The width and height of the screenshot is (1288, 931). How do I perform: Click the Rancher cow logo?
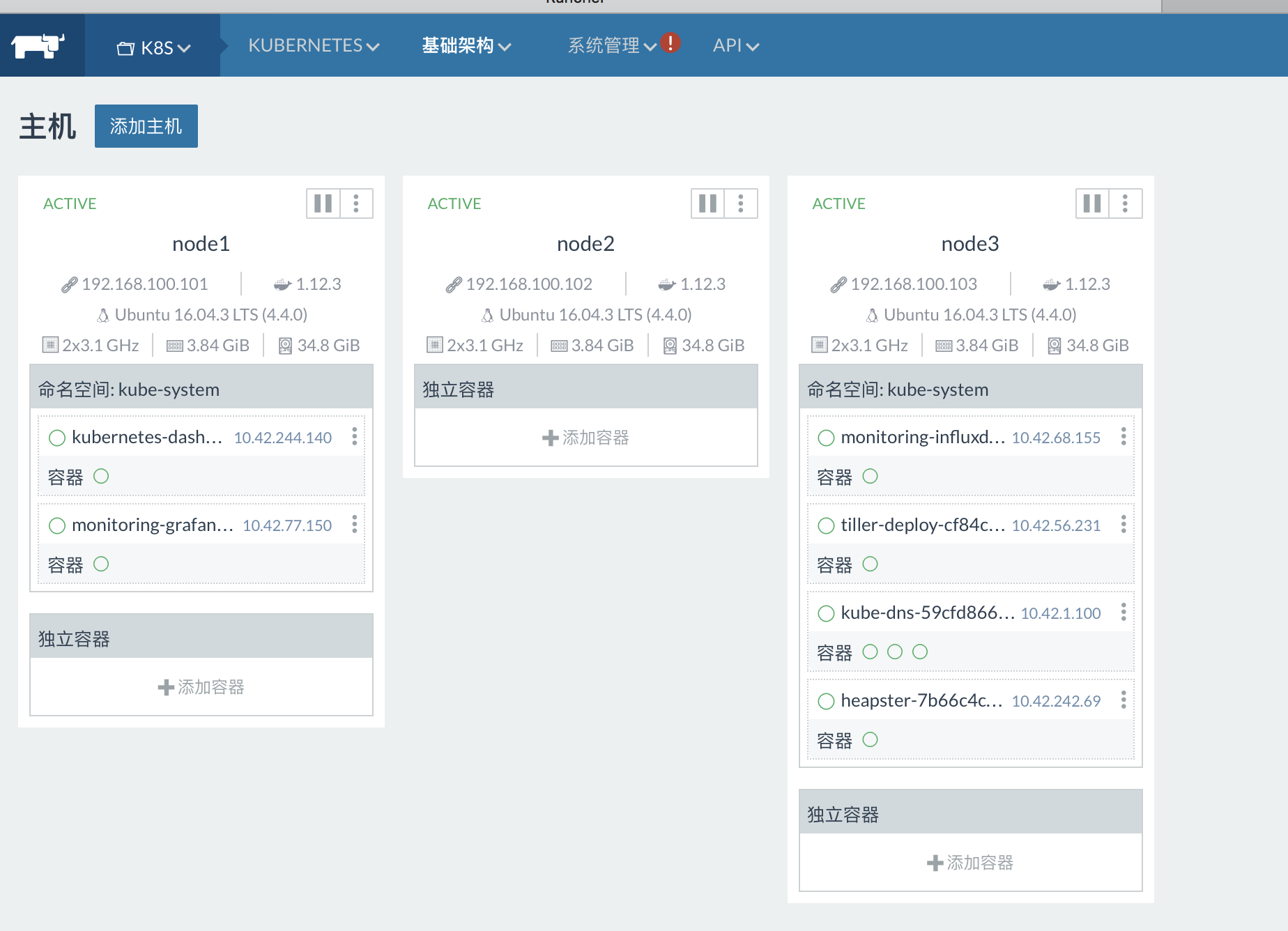(x=40, y=45)
